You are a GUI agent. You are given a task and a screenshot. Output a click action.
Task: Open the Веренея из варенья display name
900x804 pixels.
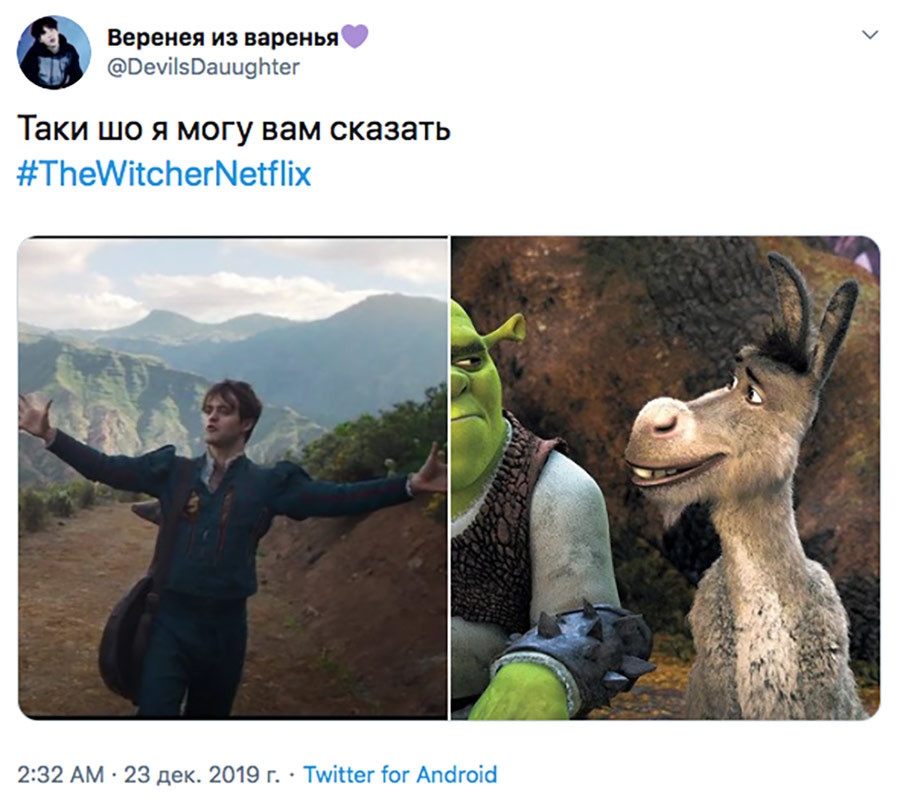(x=223, y=37)
